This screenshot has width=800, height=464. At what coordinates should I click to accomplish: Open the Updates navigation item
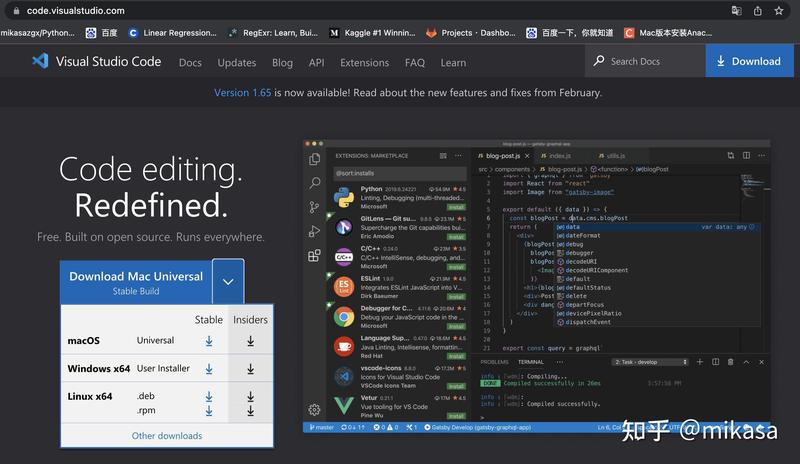point(237,62)
